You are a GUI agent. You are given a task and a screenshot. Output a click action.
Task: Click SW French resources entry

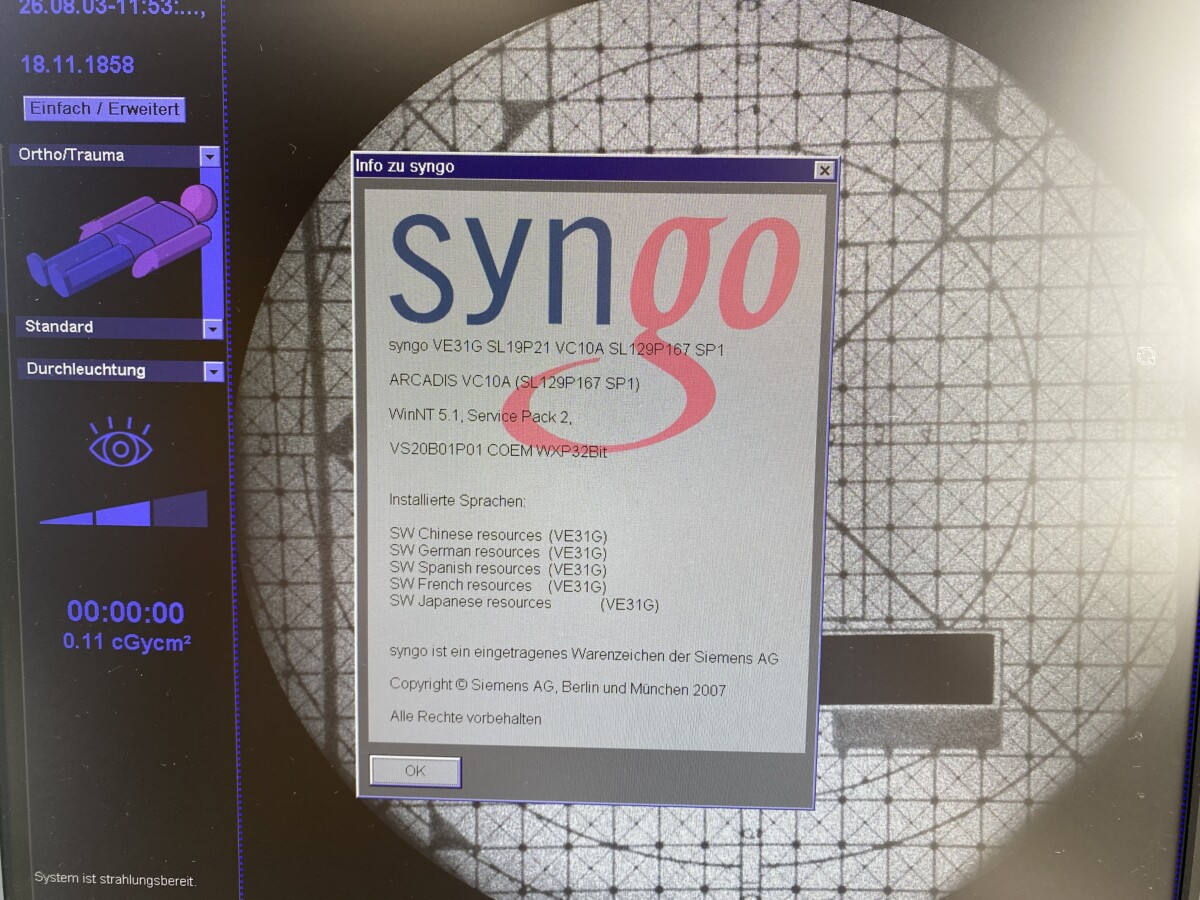(x=498, y=585)
